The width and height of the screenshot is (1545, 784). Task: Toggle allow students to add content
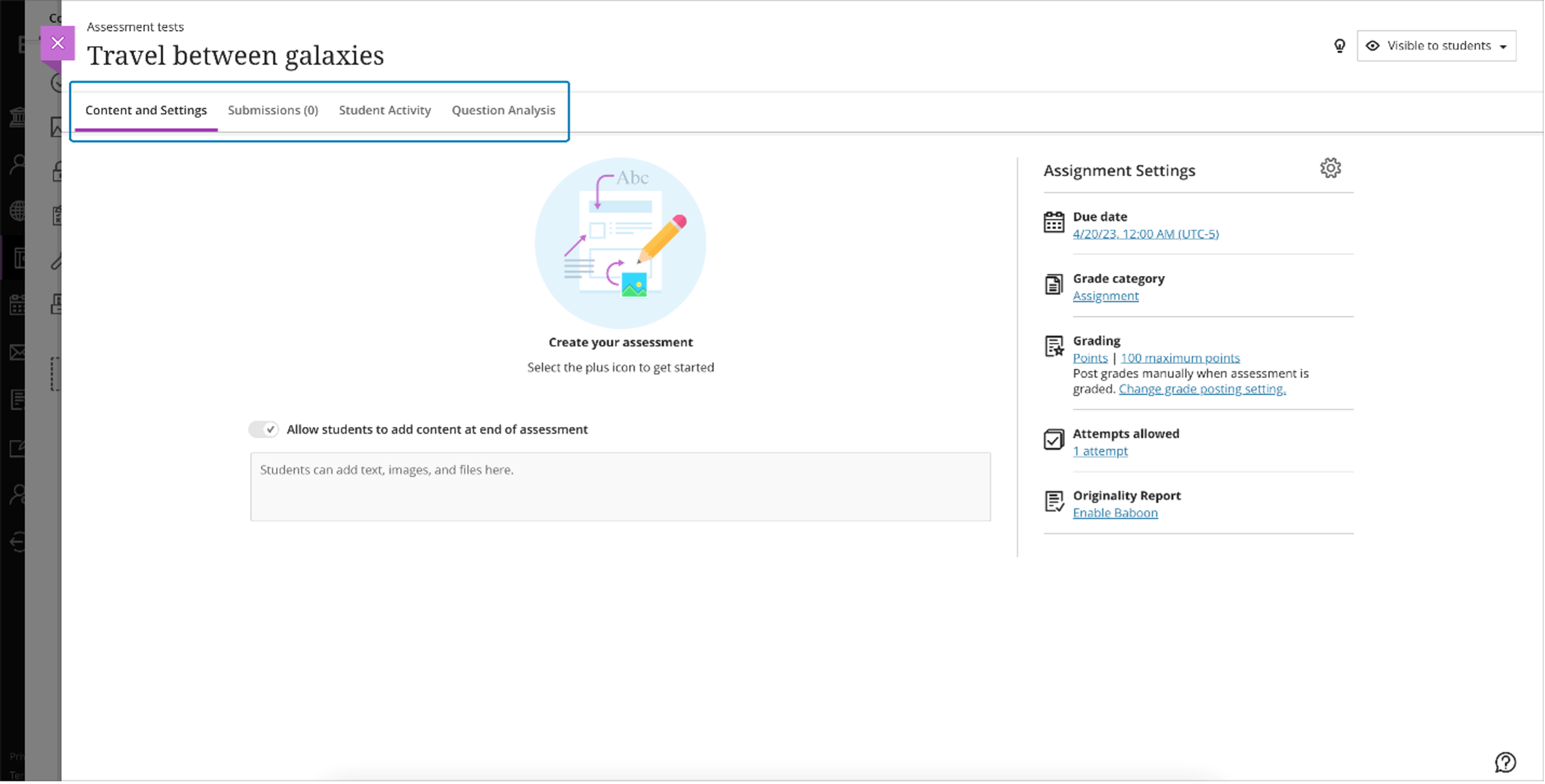click(x=263, y=429)
